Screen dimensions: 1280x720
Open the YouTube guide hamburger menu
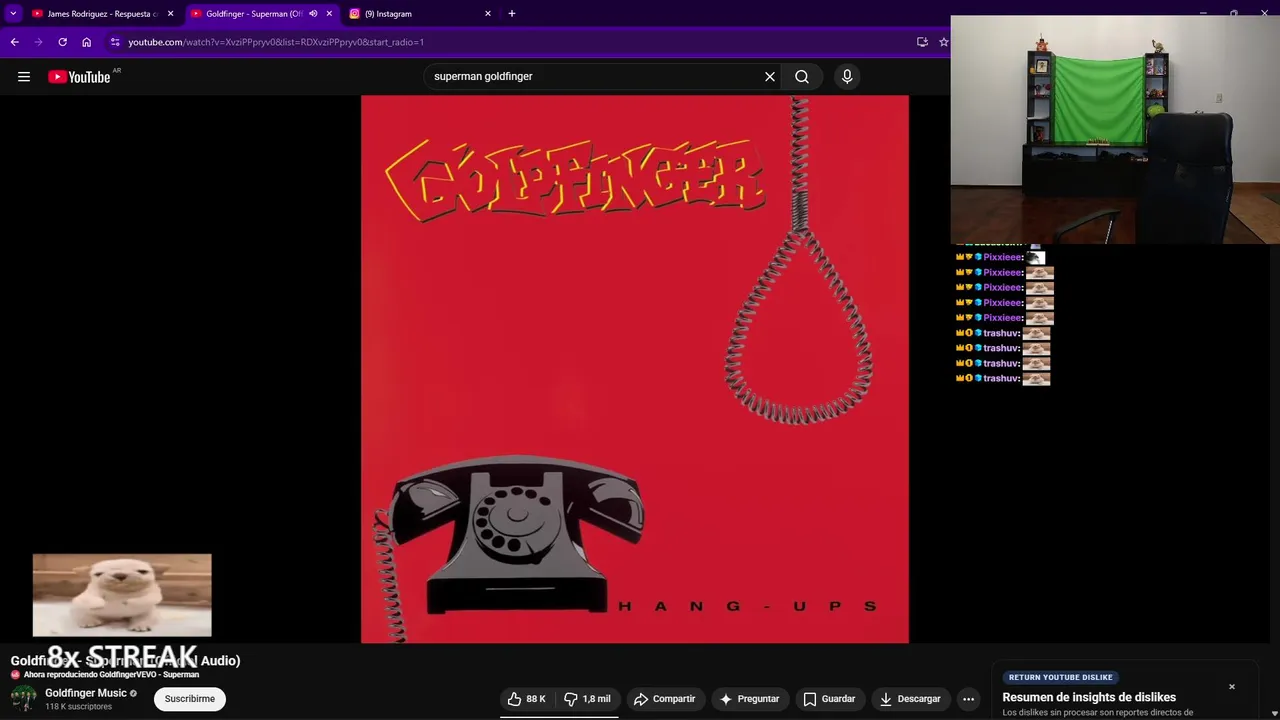[24, 77]
